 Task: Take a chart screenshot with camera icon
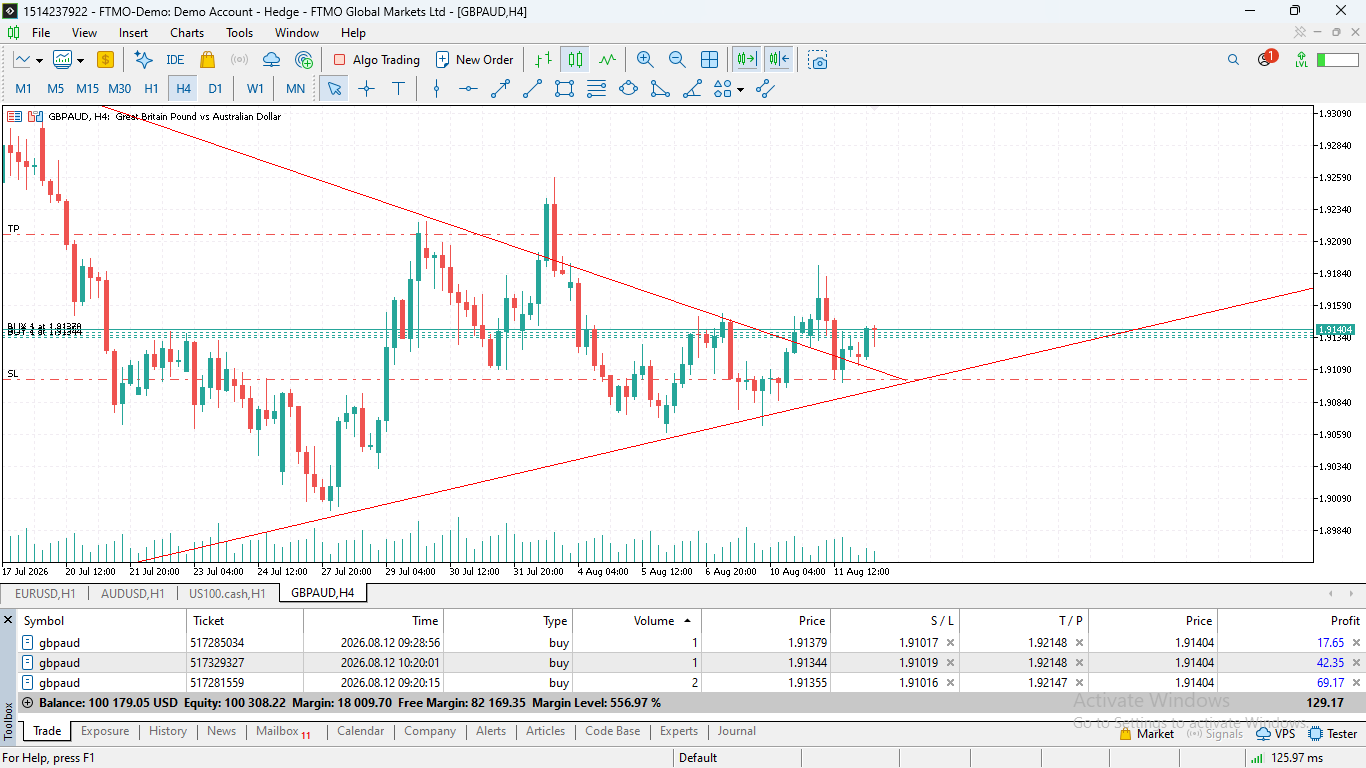[x=818, y=60]
